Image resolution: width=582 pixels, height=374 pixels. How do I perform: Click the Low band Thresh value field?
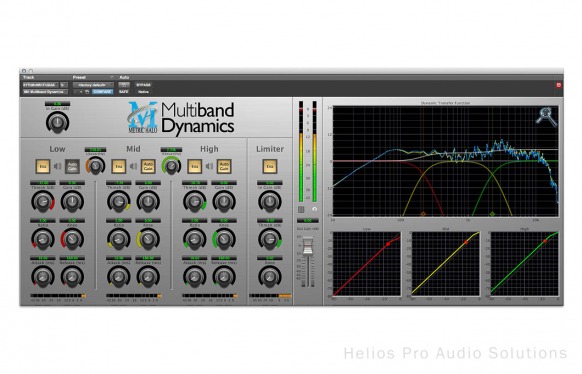[x=43, y=183]
